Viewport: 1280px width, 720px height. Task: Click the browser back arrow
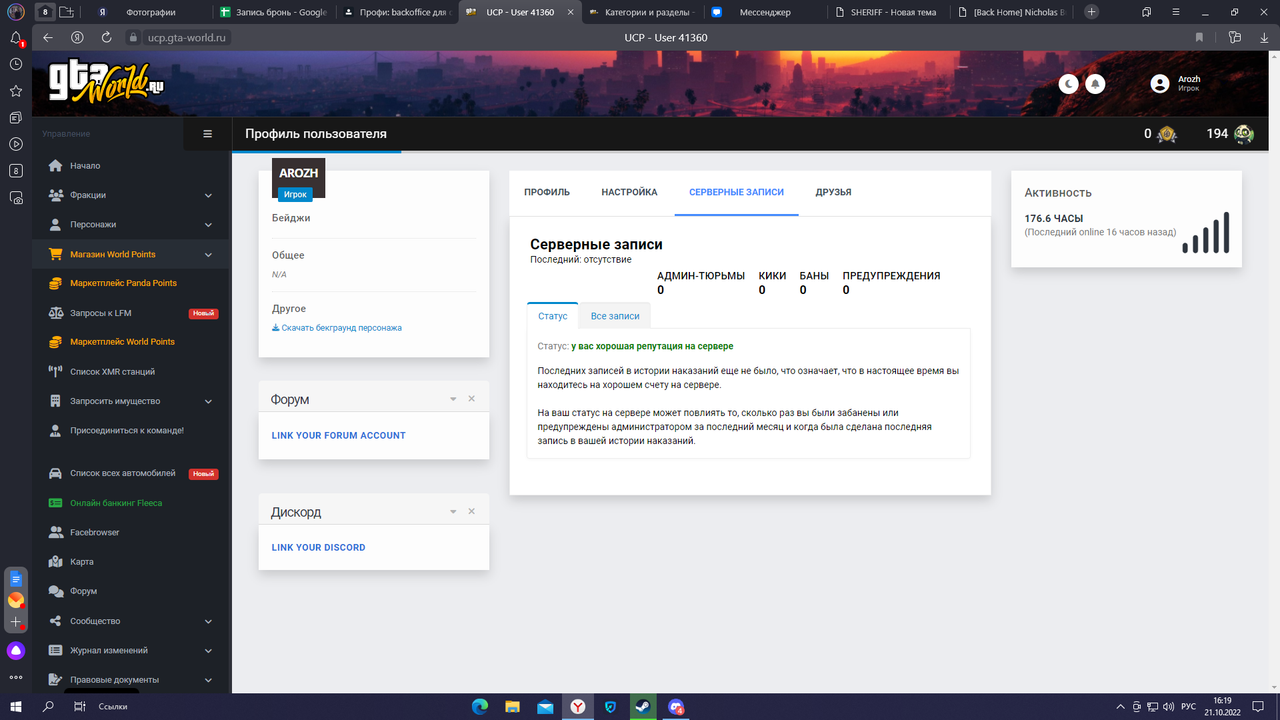pyautogui.click(x=47, y=38)
